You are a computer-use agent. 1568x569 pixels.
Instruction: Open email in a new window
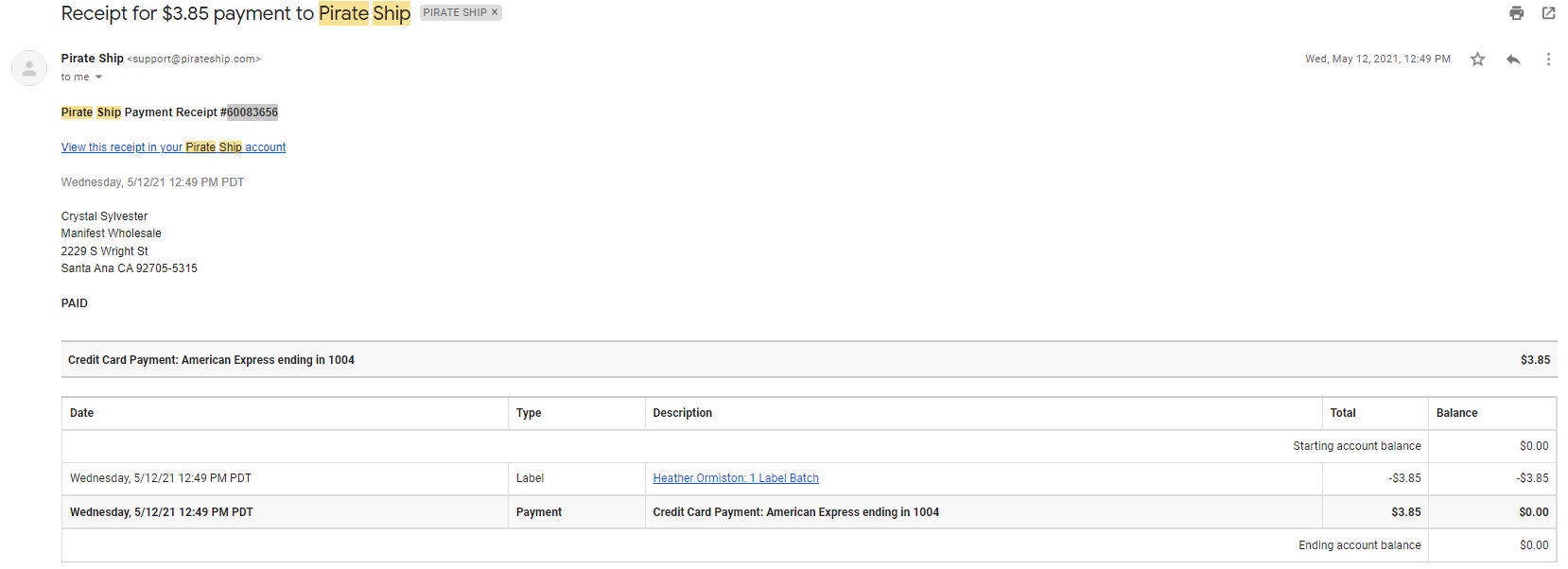click(1548, 13)
